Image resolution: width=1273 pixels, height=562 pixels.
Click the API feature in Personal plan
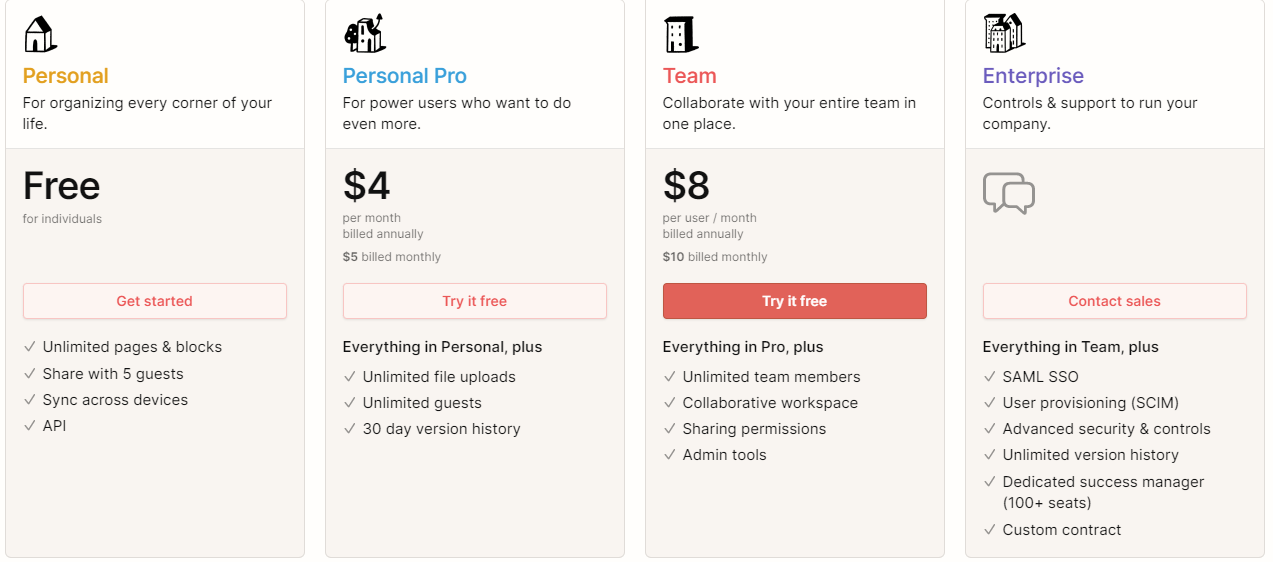pos(55,425)
